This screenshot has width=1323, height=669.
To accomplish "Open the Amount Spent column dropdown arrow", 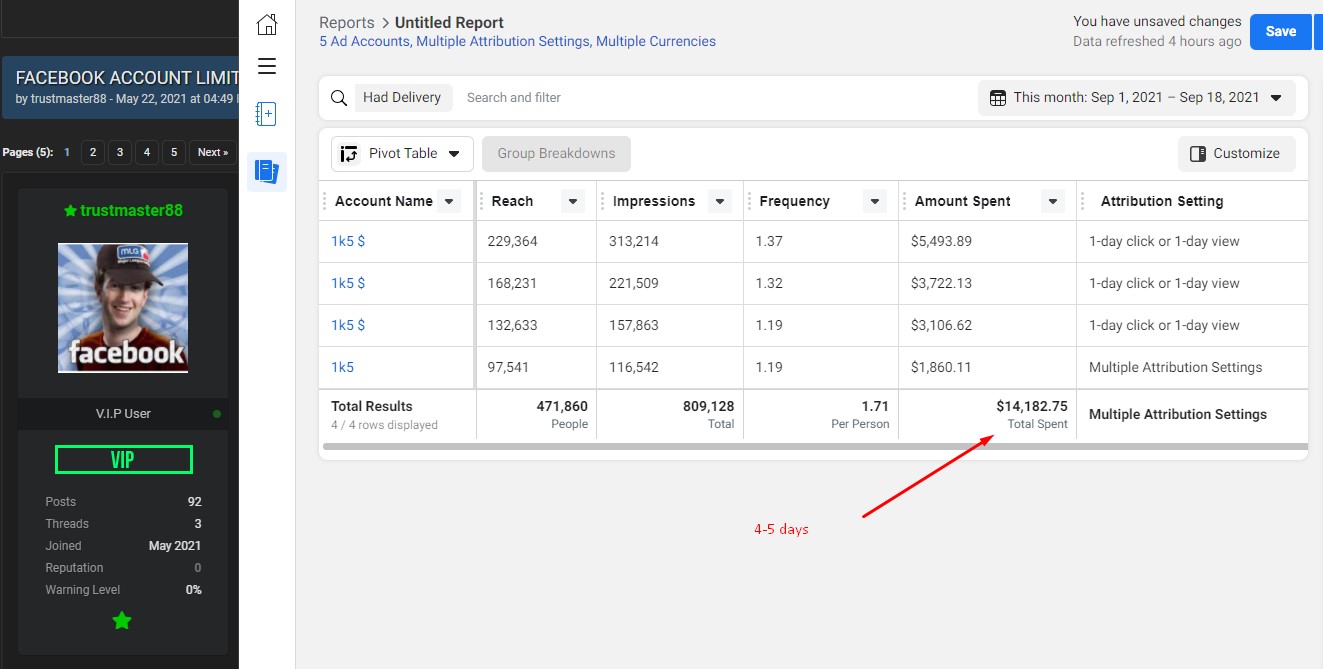I will click(x=1053, y=201).
